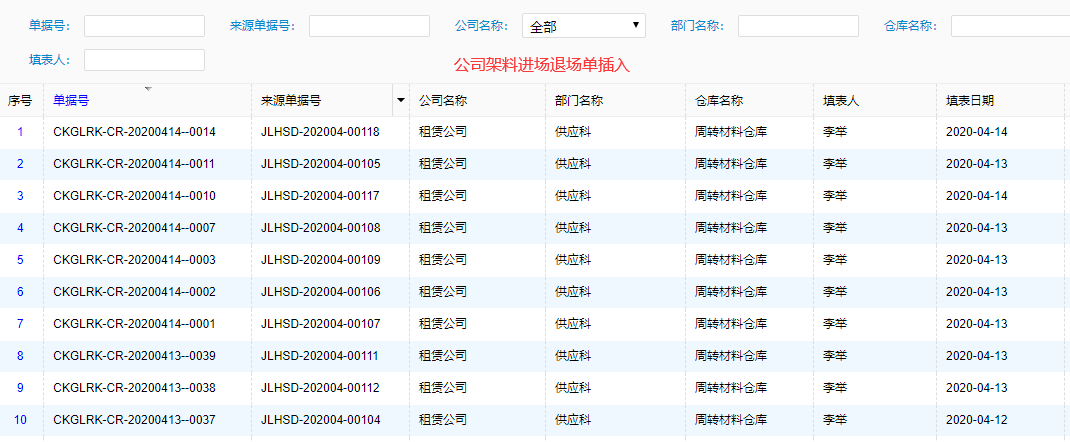Select source number JLHSD-202004-00104

(x=321, y=419)
